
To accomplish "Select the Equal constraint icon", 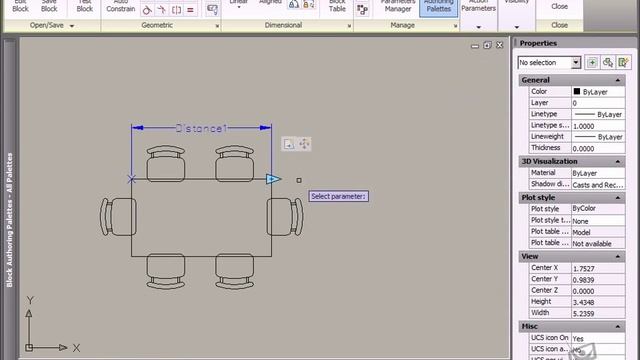I will point(190,10).
